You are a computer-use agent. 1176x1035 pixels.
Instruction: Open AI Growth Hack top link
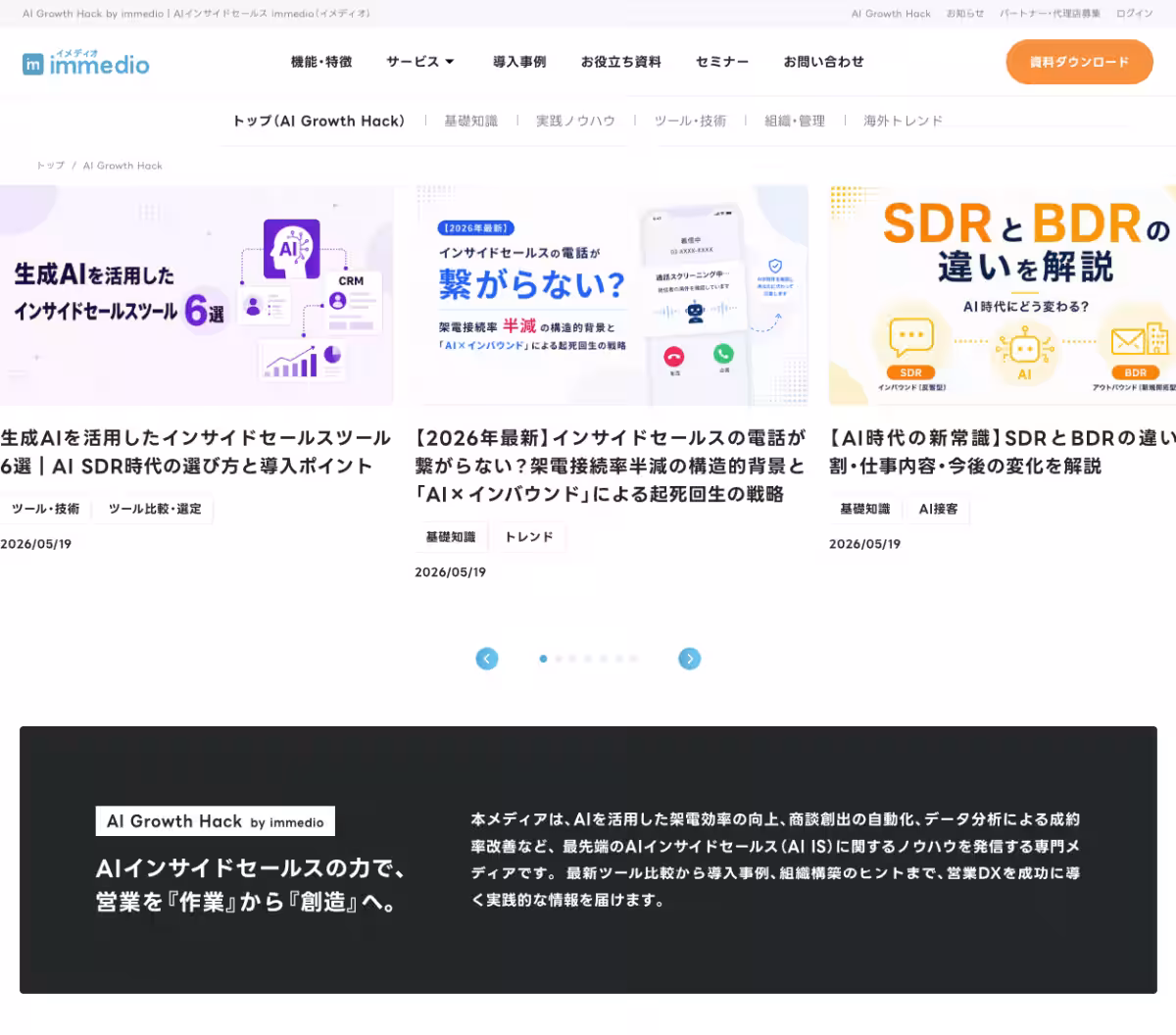pyautogui.click(x=891, y=14)
